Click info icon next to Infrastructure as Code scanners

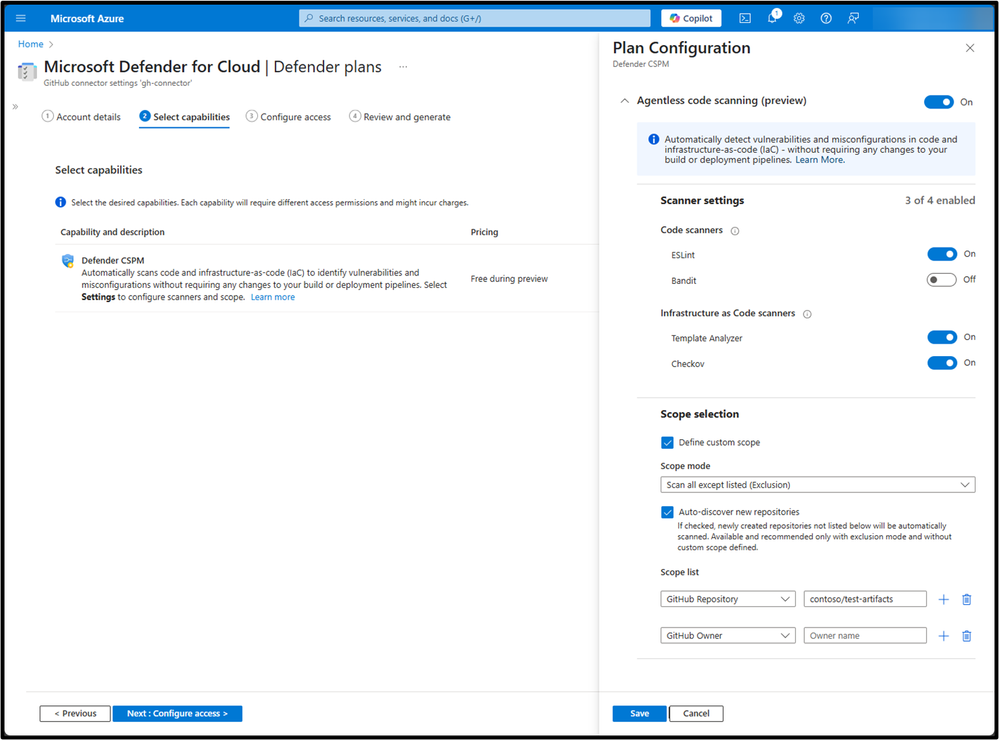(x=807, y=314)
